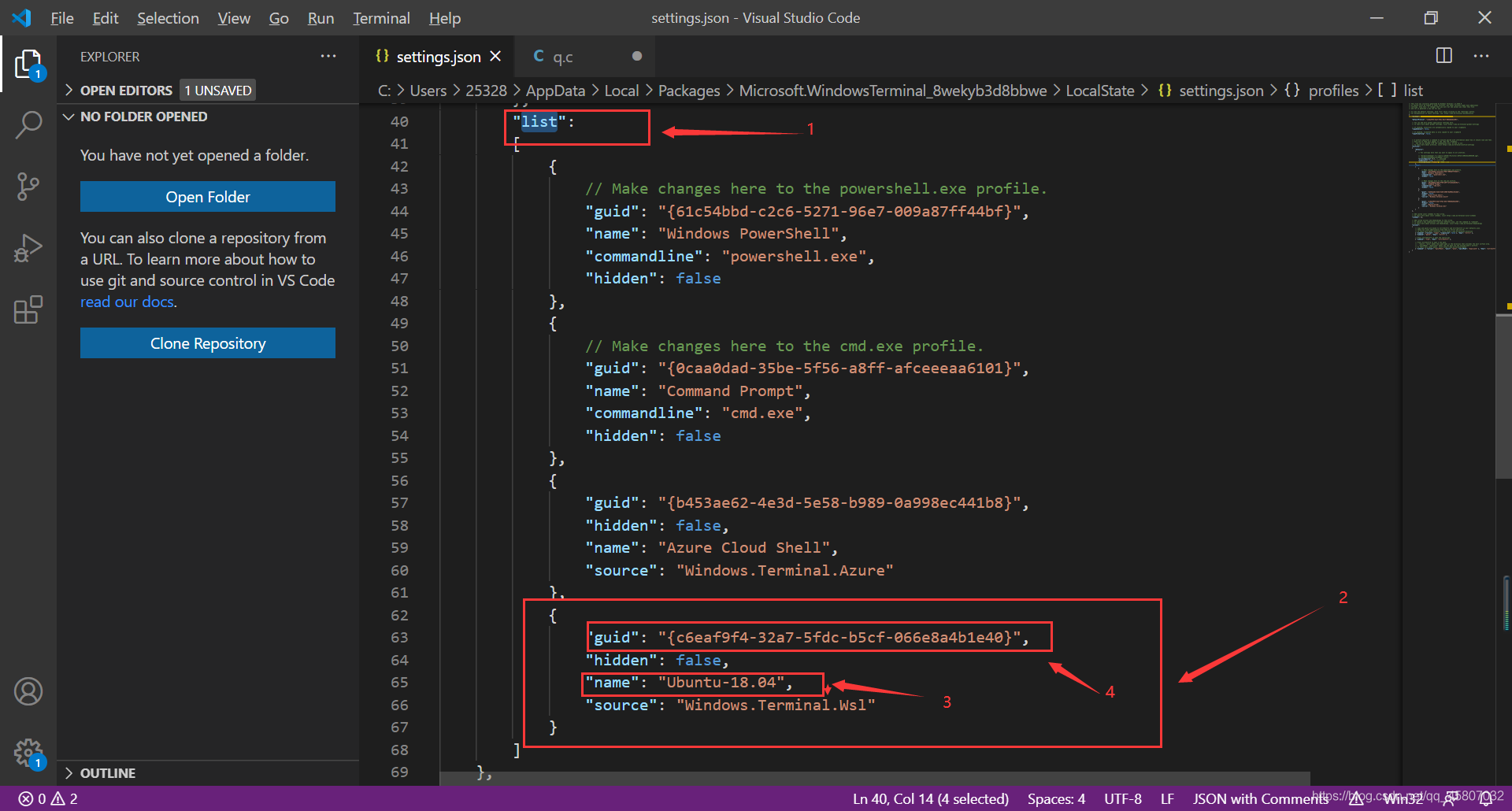Close the settings.json tab
Viewport: 1512px width, 811px height.
[x=495, y=57]
